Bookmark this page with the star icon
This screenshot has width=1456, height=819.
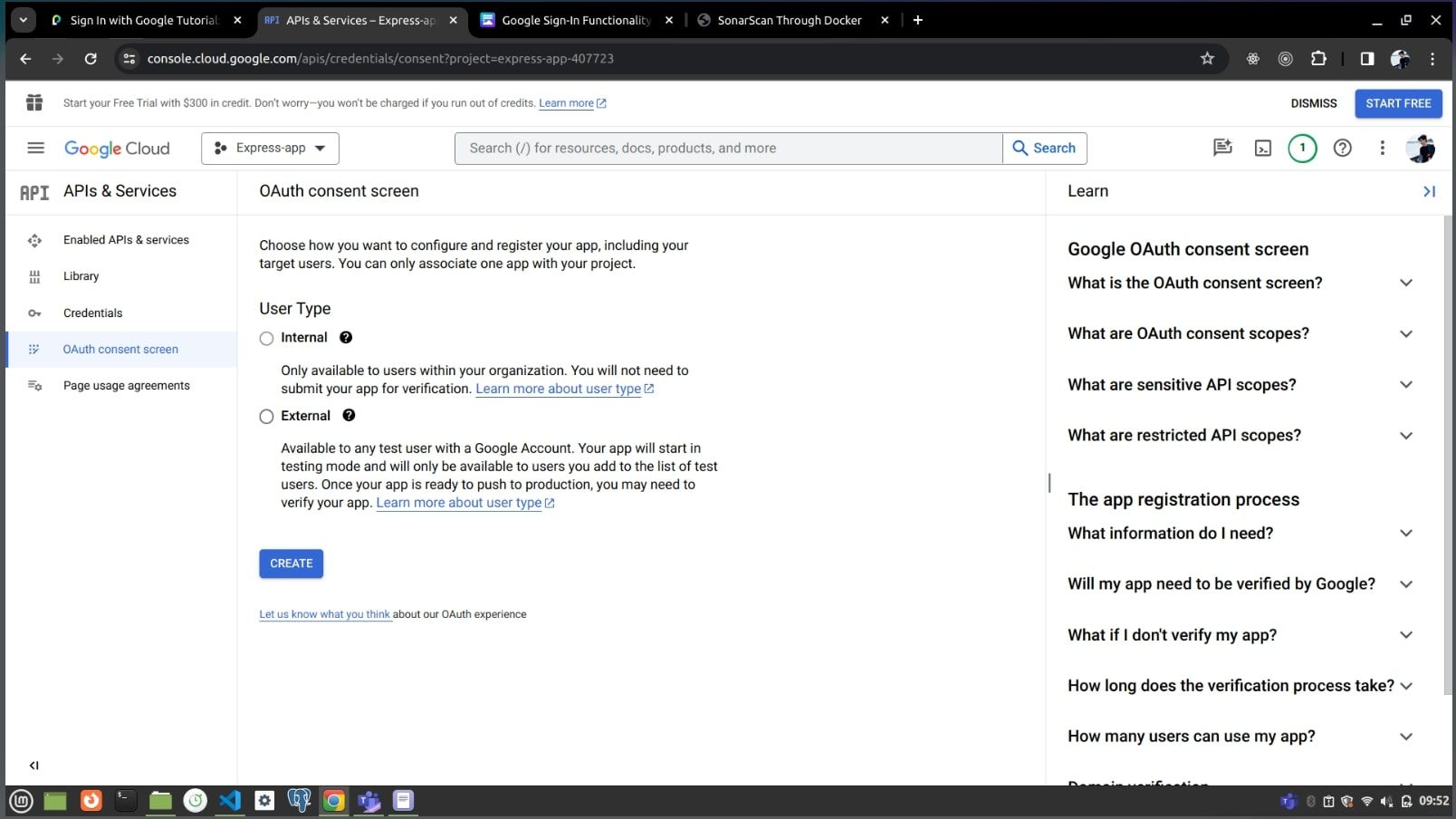pyautogui.click(x=1207, y=59)
